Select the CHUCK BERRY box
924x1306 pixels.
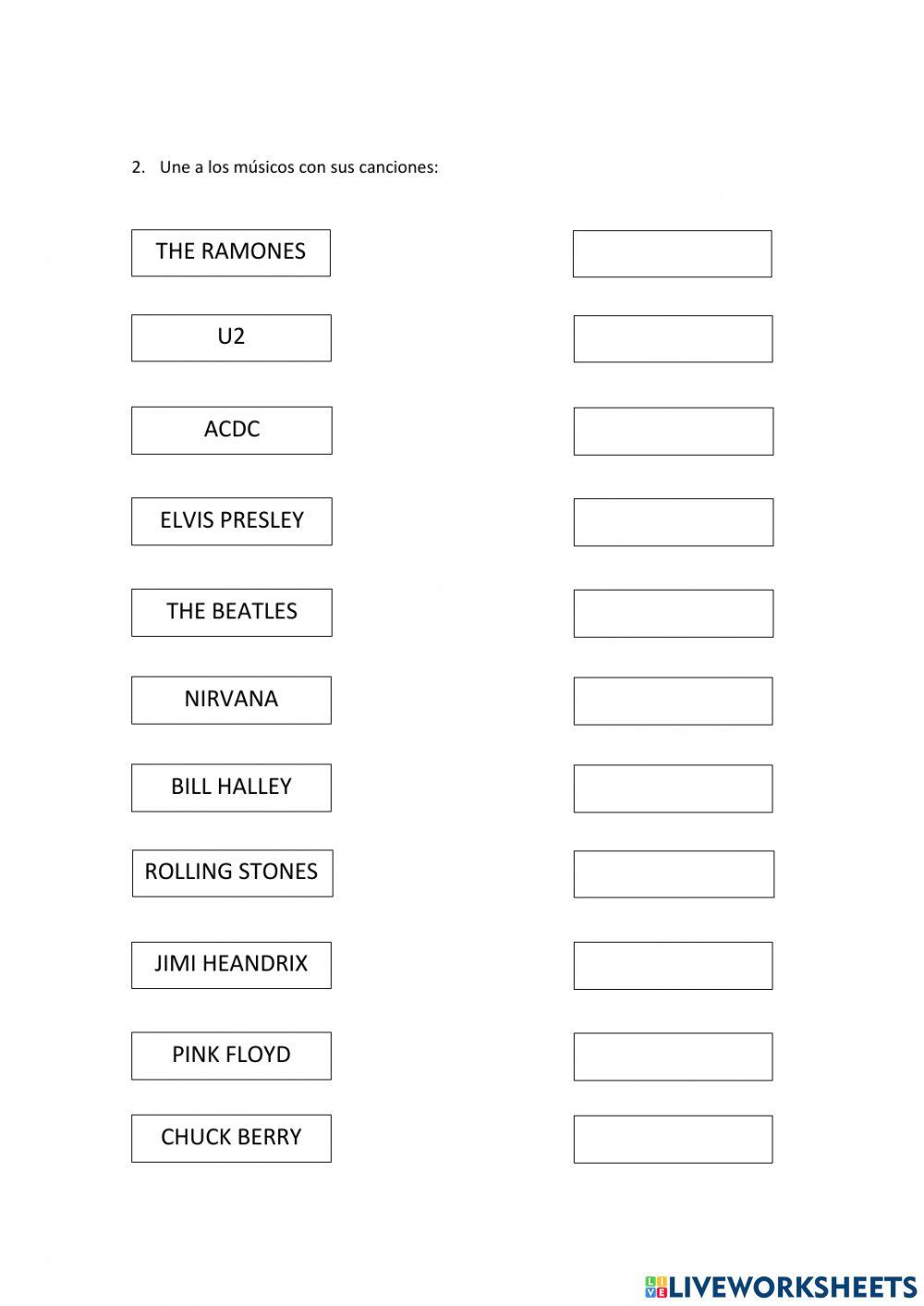click(x=231, y=1138)
